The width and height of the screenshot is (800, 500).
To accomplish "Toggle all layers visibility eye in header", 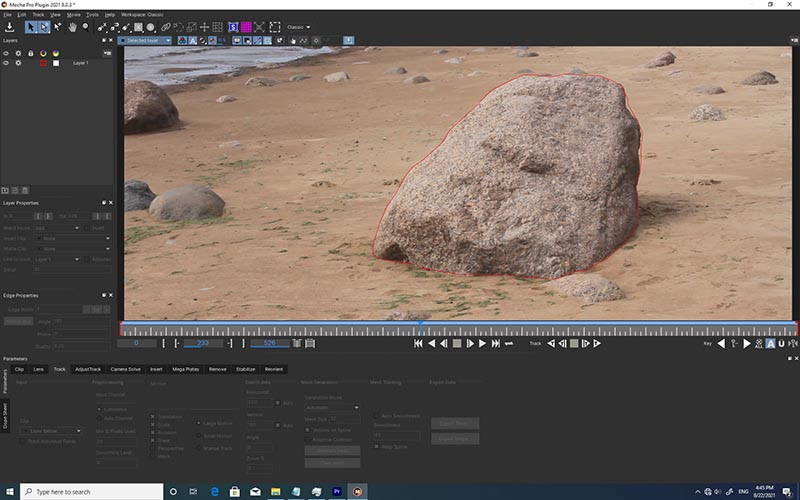I will (6, 53).
